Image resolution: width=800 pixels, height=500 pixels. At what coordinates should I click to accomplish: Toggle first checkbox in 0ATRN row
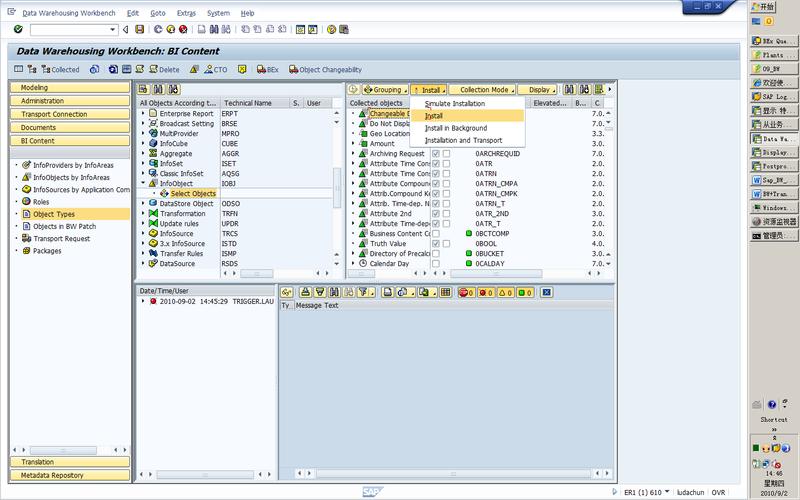click(x=436, y=173)
